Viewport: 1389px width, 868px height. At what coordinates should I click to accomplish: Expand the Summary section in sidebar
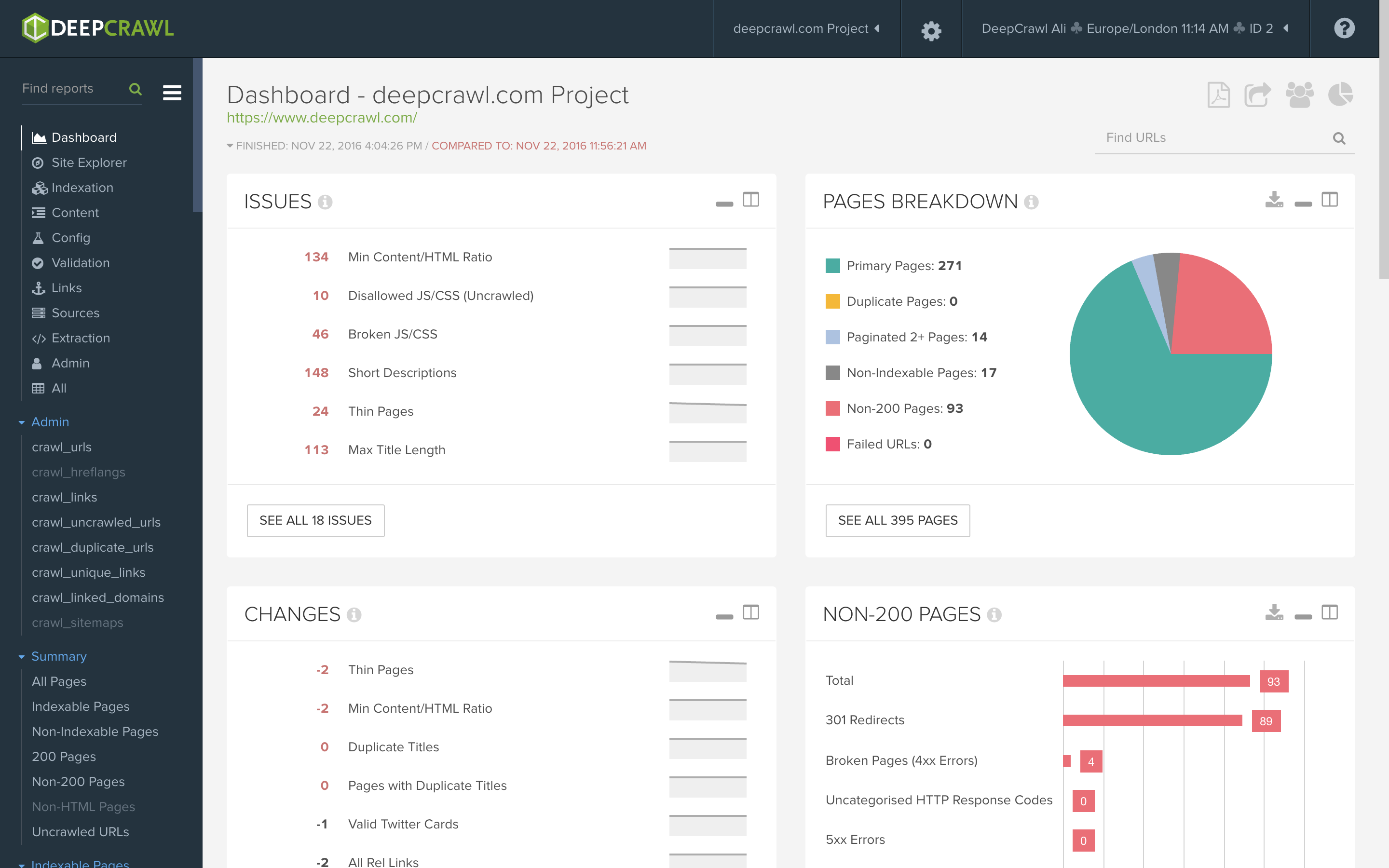point(21,656)
